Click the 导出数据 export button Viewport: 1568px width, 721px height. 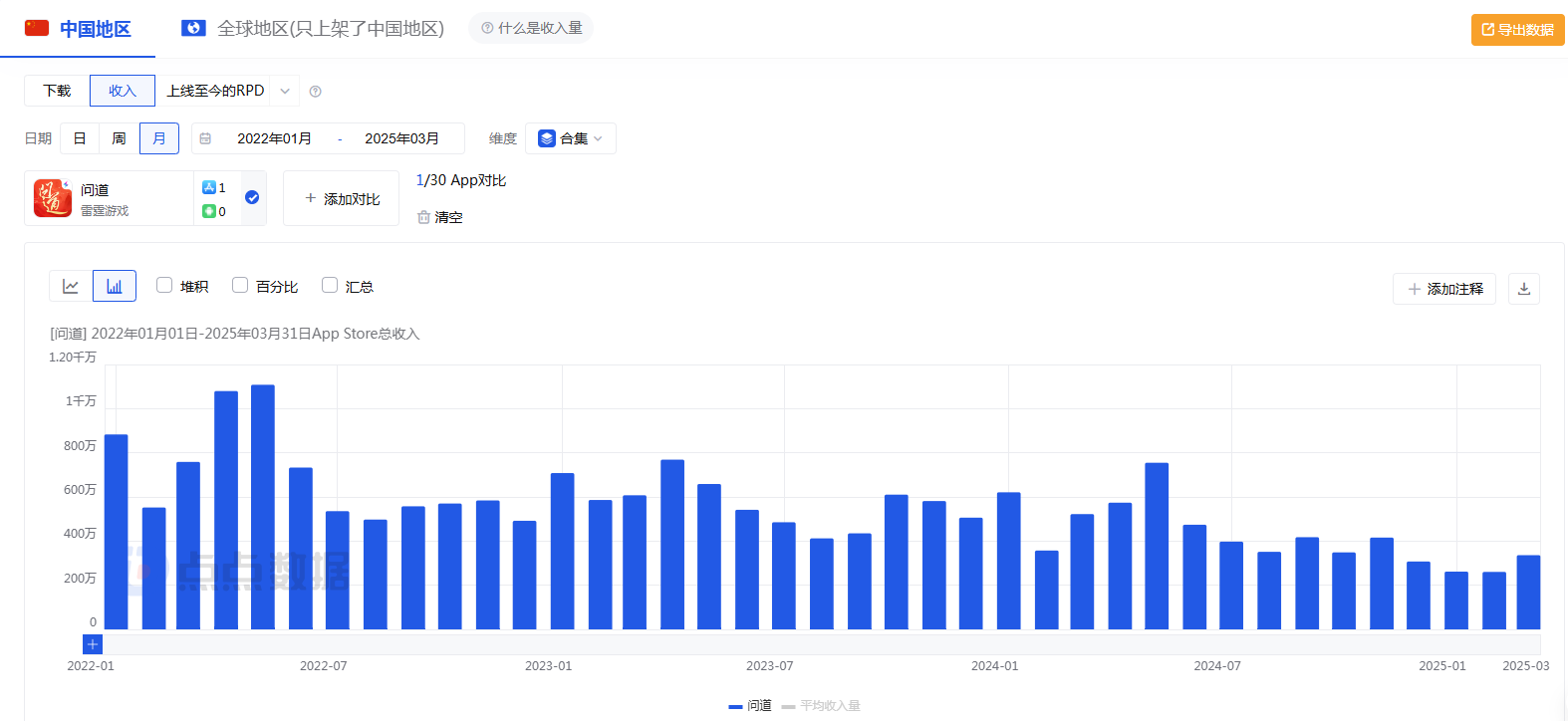pyautogui.click(x=1517, y=30)
